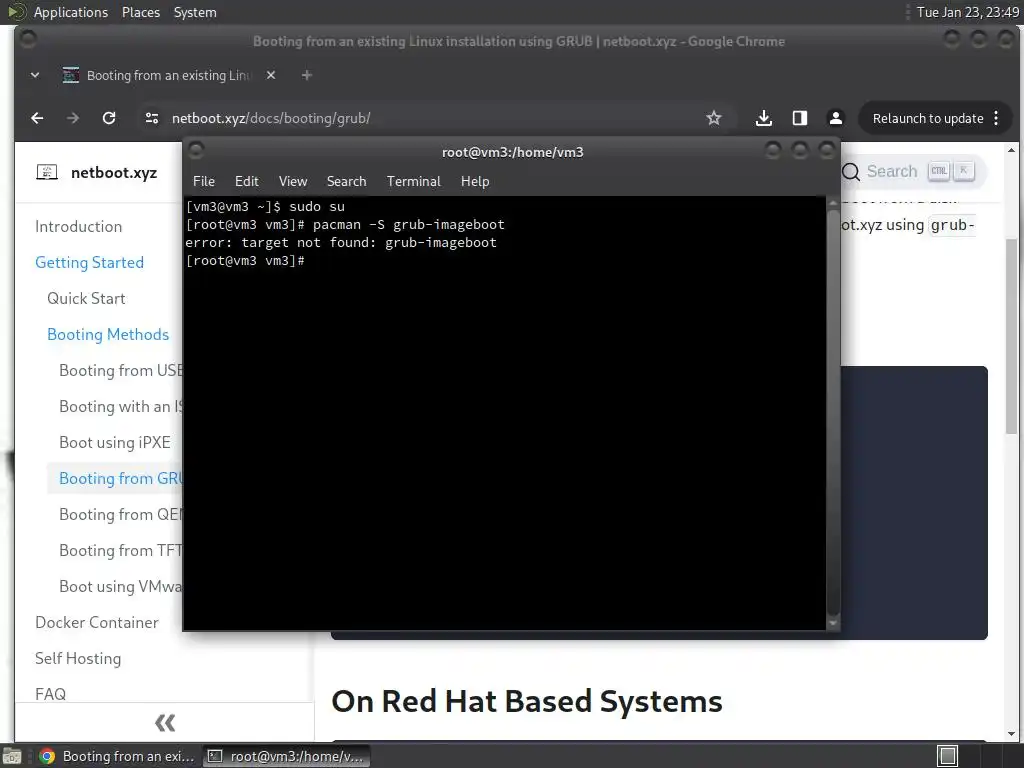
Task: Open Booting from TFTP page
Action: (x=121, y=550)
